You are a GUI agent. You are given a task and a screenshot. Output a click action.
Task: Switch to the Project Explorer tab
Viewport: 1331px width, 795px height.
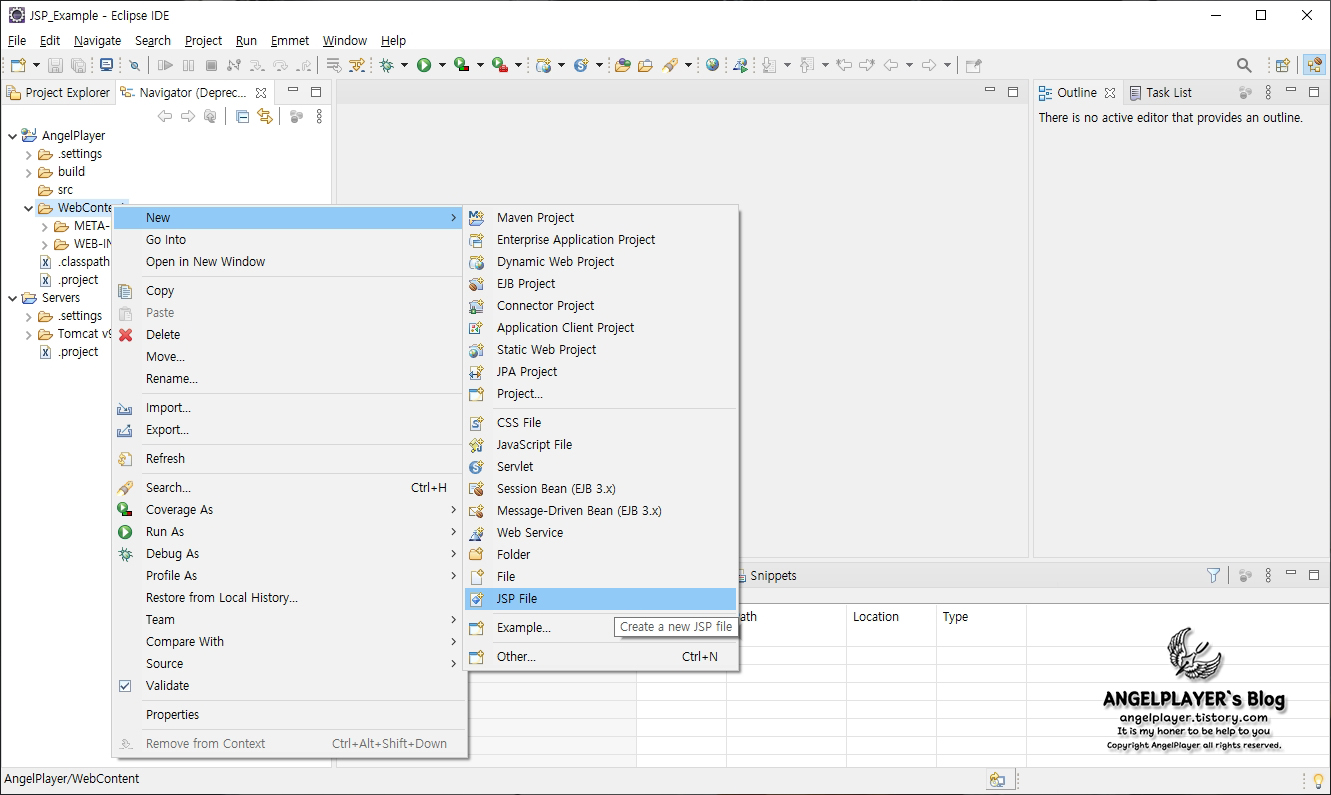pyautogui.click(x=59, y=93)
